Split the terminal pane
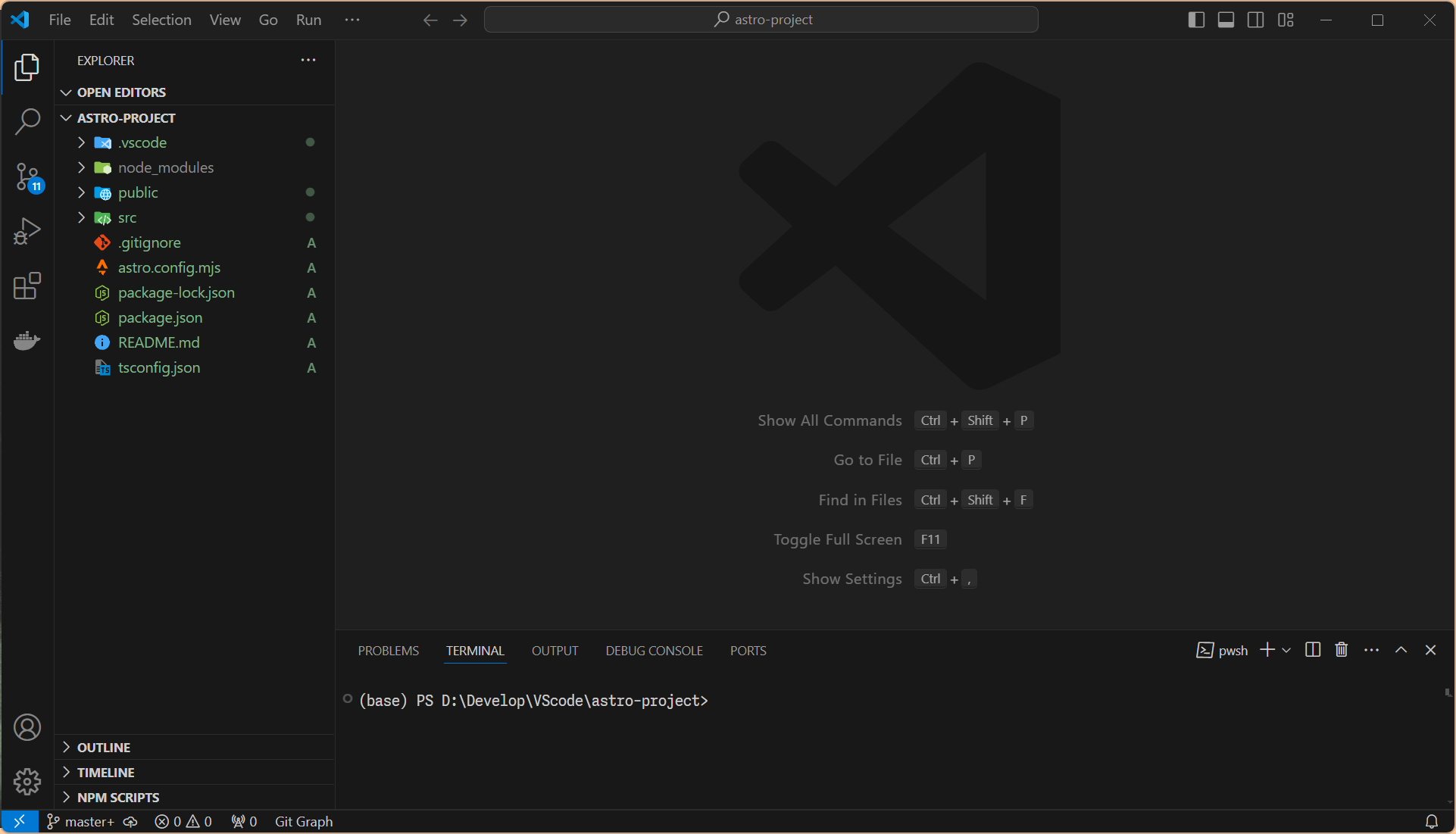The image size is (1456, 834). tap(1313, 650)
